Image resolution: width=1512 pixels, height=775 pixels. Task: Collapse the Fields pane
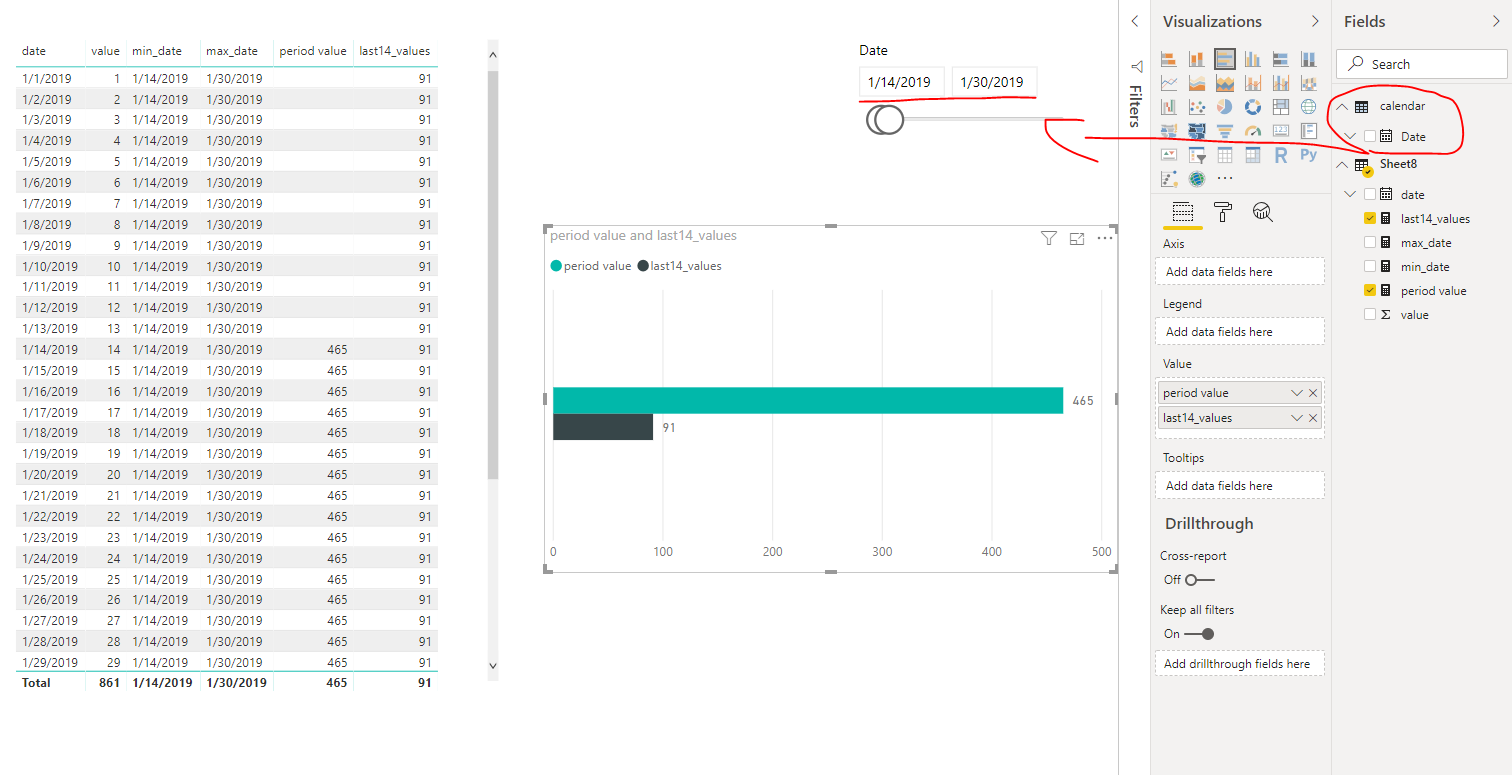1496,21
